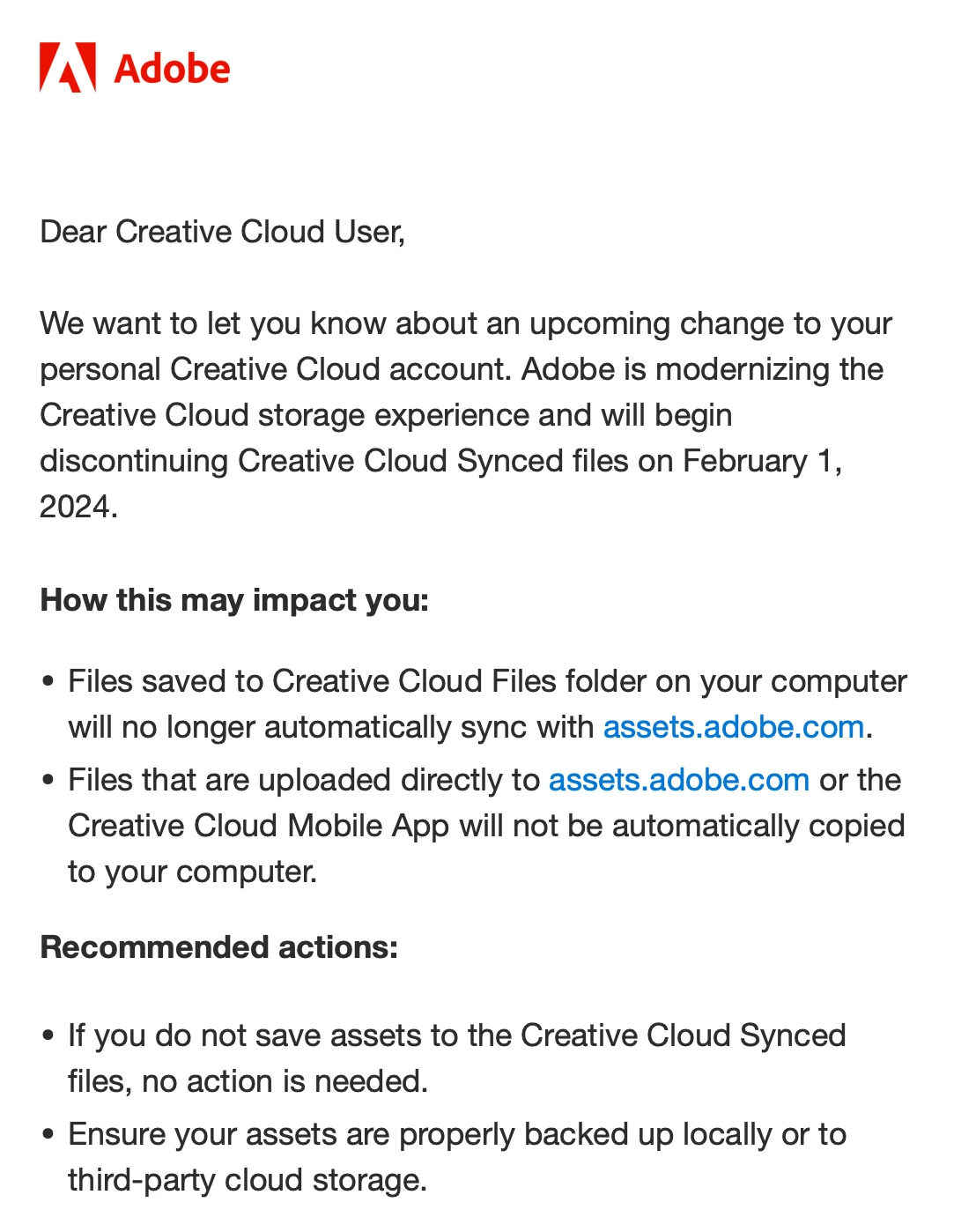
Task: Click the "to your computer." line
Action: tap(193, 872)
